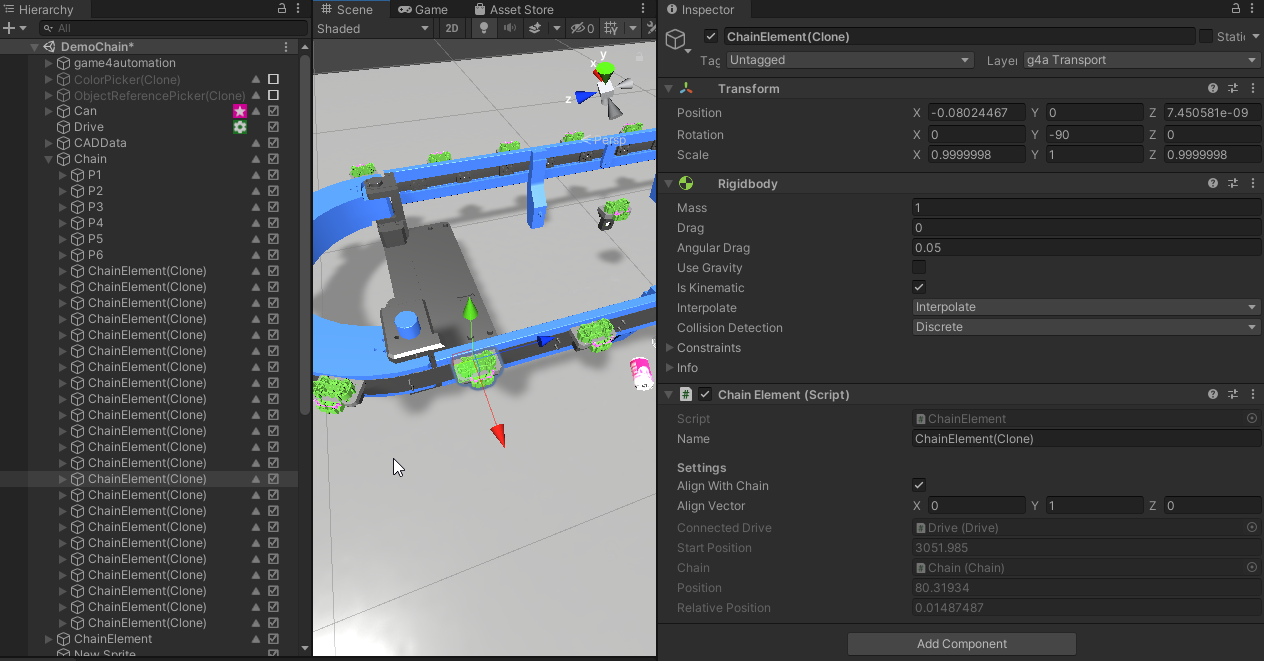This screenshot has width=1264, height=661.
Task: Toggle scene audio speaker icon
Action: point(510,29)
